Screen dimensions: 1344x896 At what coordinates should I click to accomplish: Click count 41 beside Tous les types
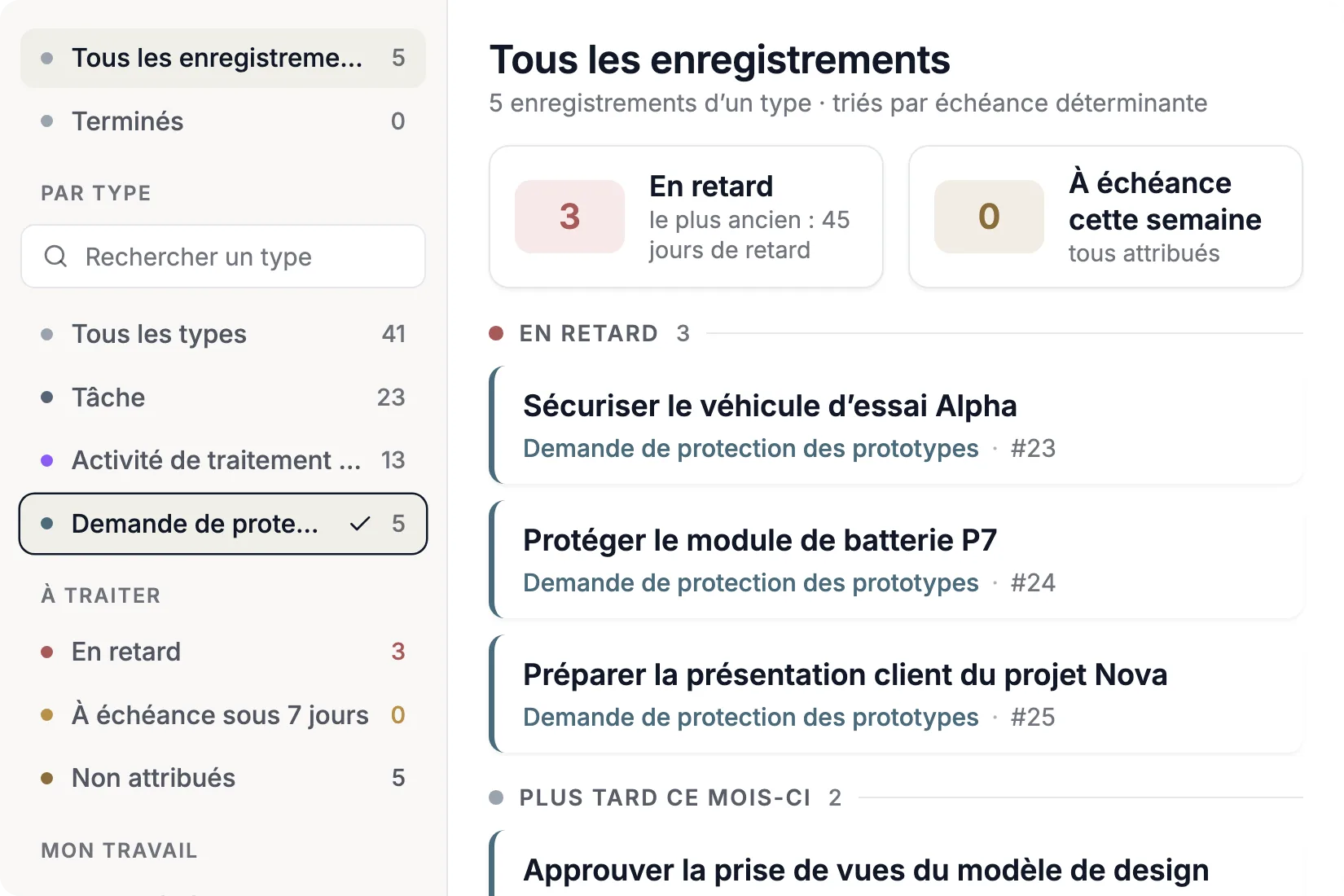[393, 334]
